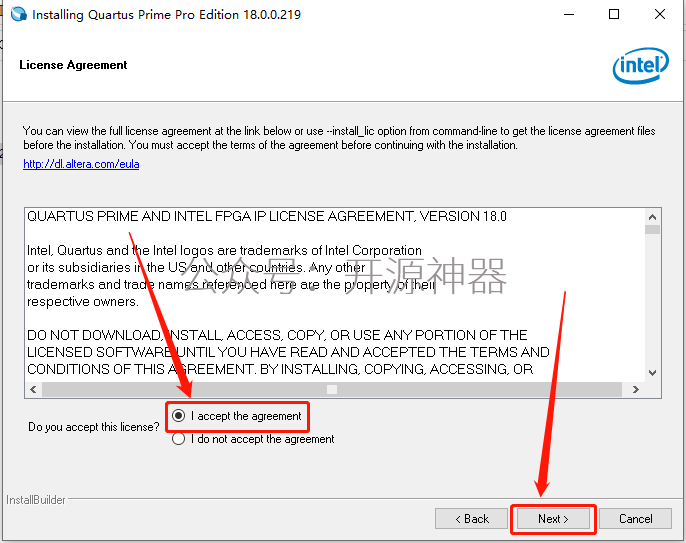Minimize the installer window

569,14
